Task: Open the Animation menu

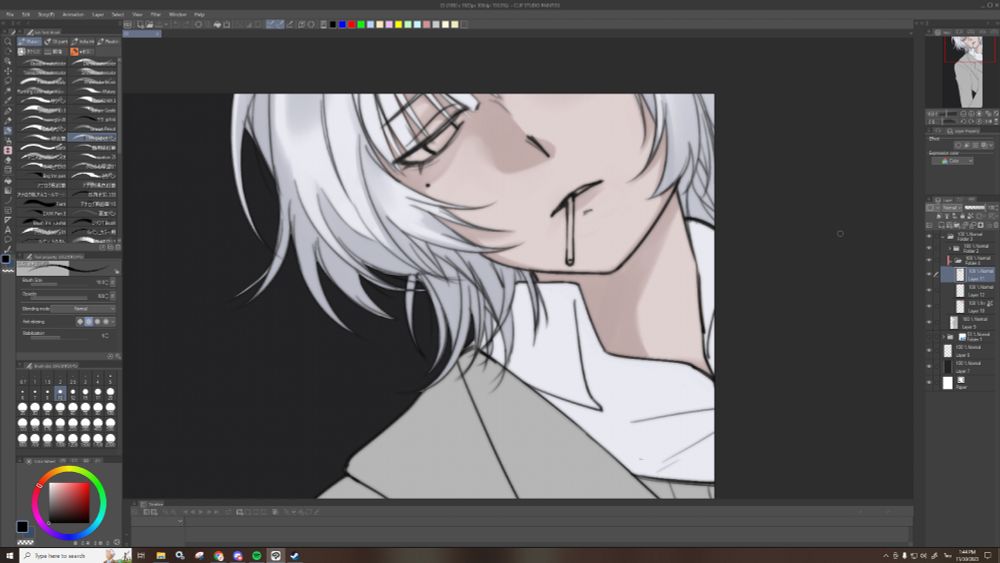Action: click(x=73, y=14)
